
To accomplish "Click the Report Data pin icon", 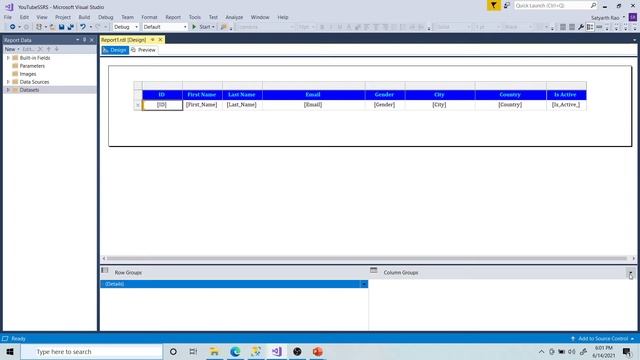I will tap(84, 40).
